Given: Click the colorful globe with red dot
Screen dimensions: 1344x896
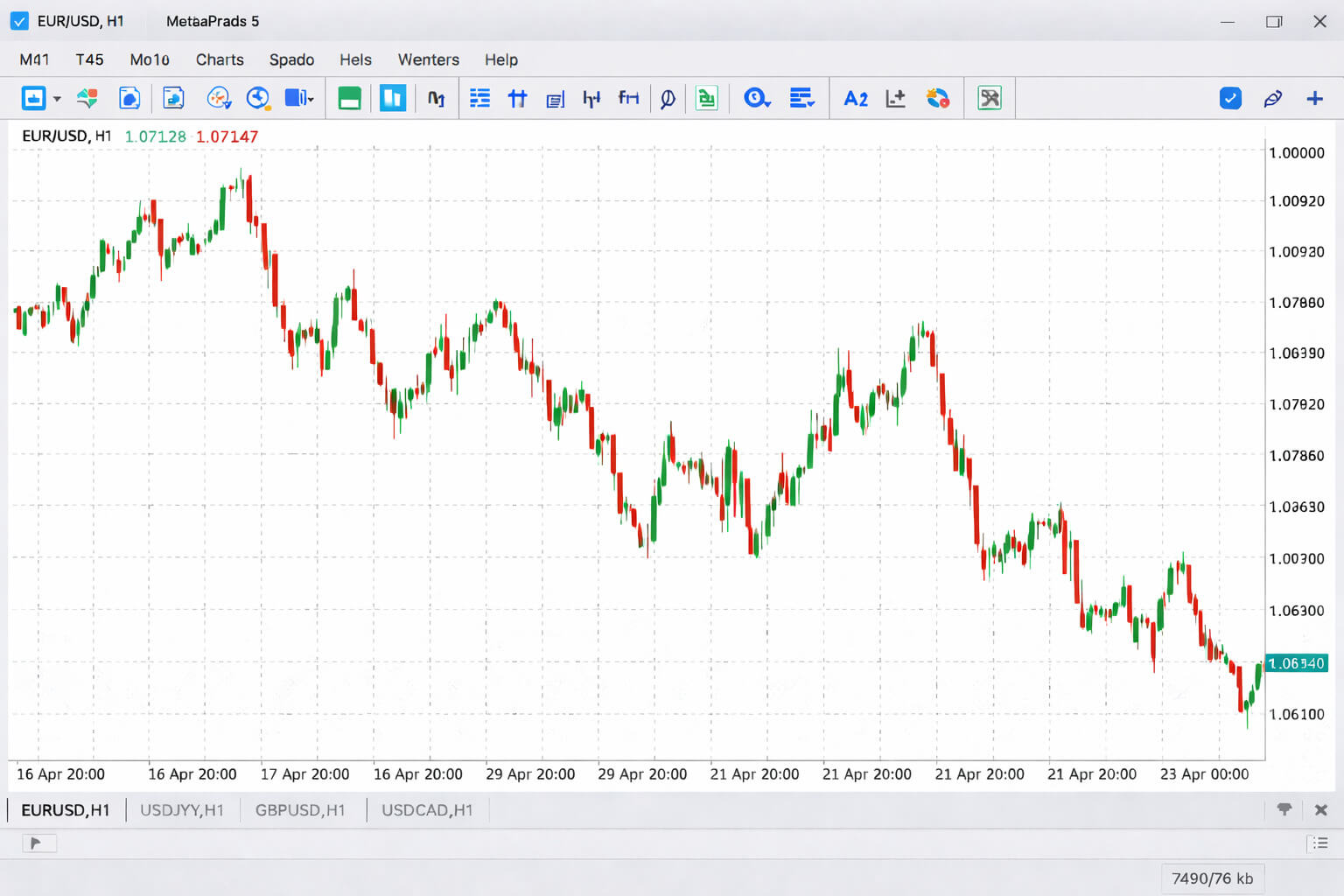Looking at the screenshot, I should [938, 98].
